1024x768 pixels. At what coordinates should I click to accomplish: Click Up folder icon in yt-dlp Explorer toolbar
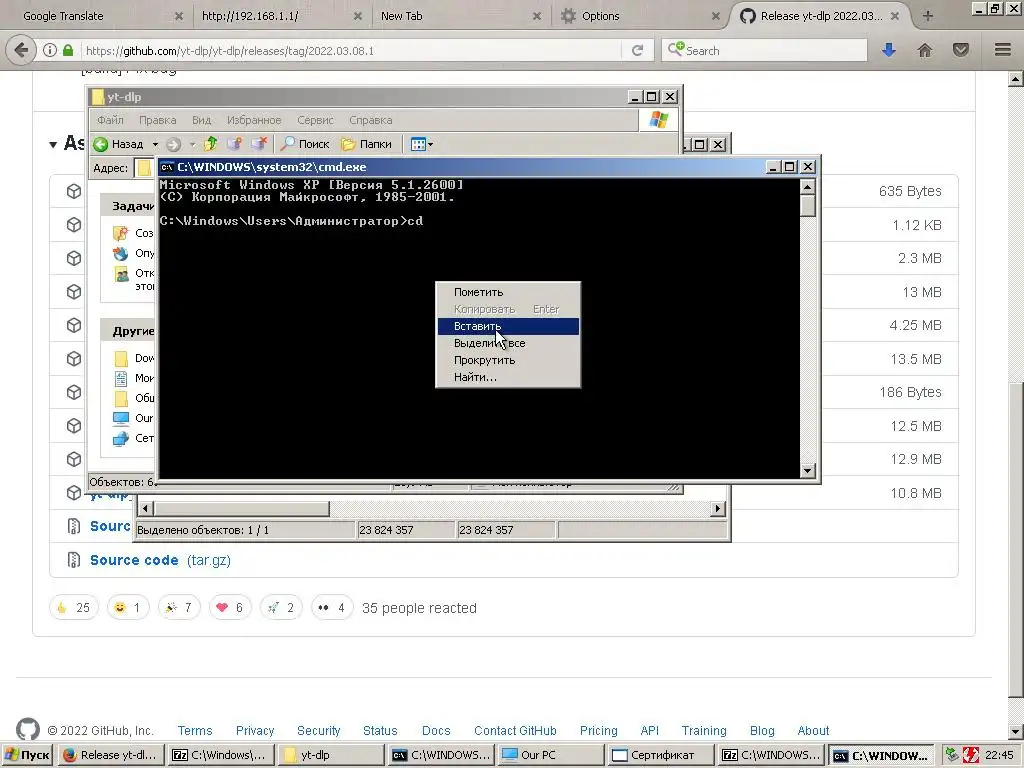coord(210,144)
